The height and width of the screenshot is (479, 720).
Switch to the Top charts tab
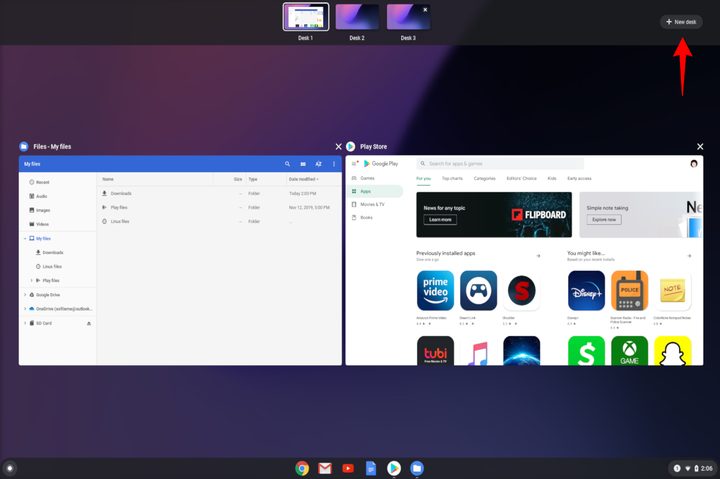pos(452,179)
